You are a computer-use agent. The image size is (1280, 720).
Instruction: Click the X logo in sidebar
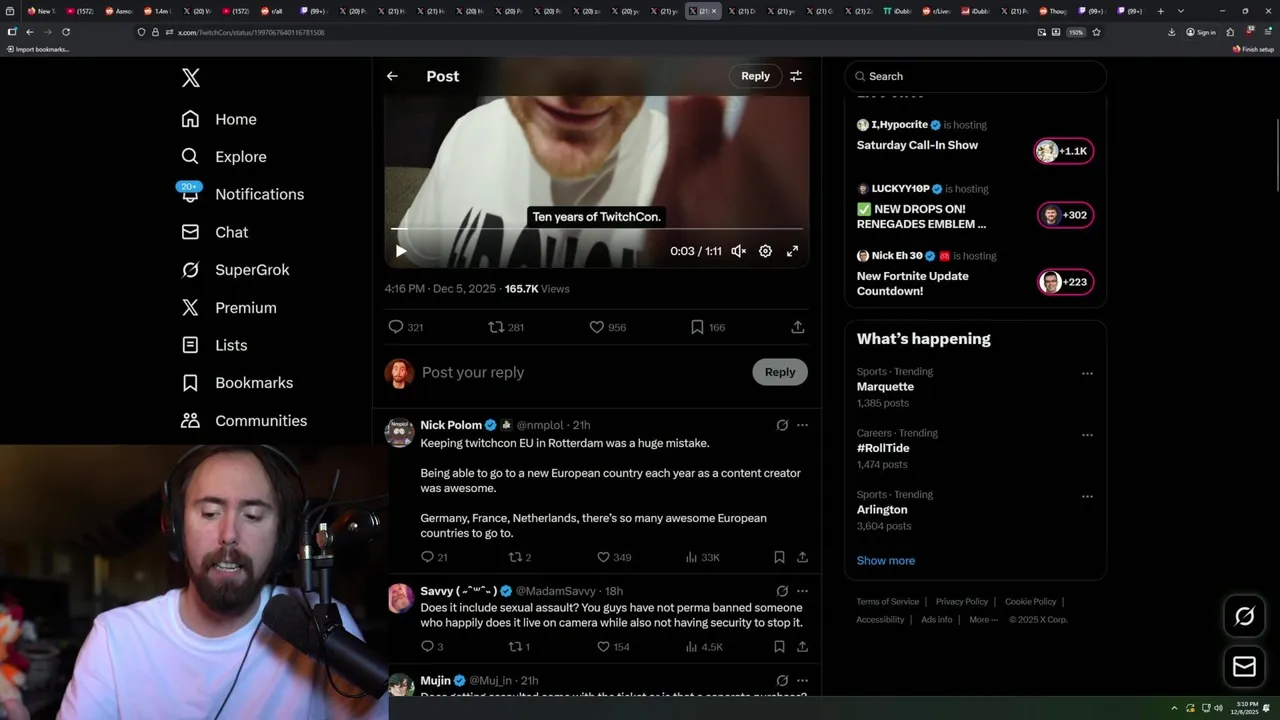point(190,78)
